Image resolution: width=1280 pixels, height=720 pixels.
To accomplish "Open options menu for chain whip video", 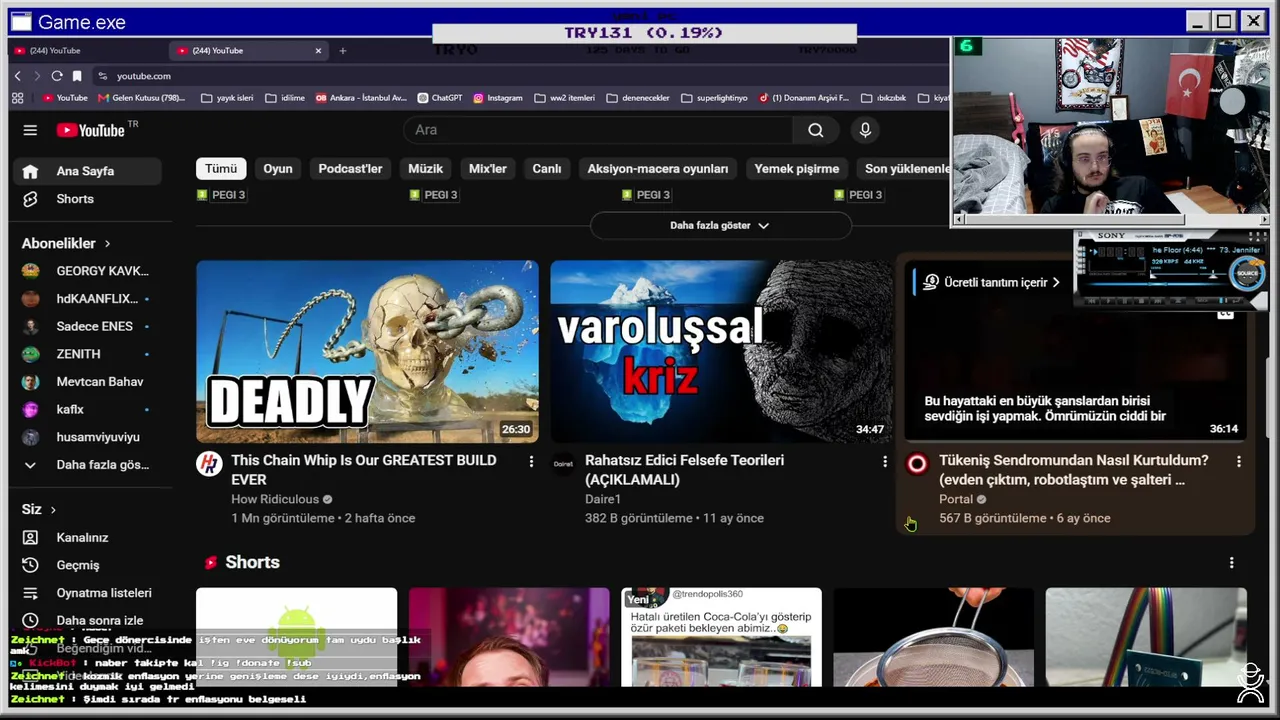I will tap(531, 461).
